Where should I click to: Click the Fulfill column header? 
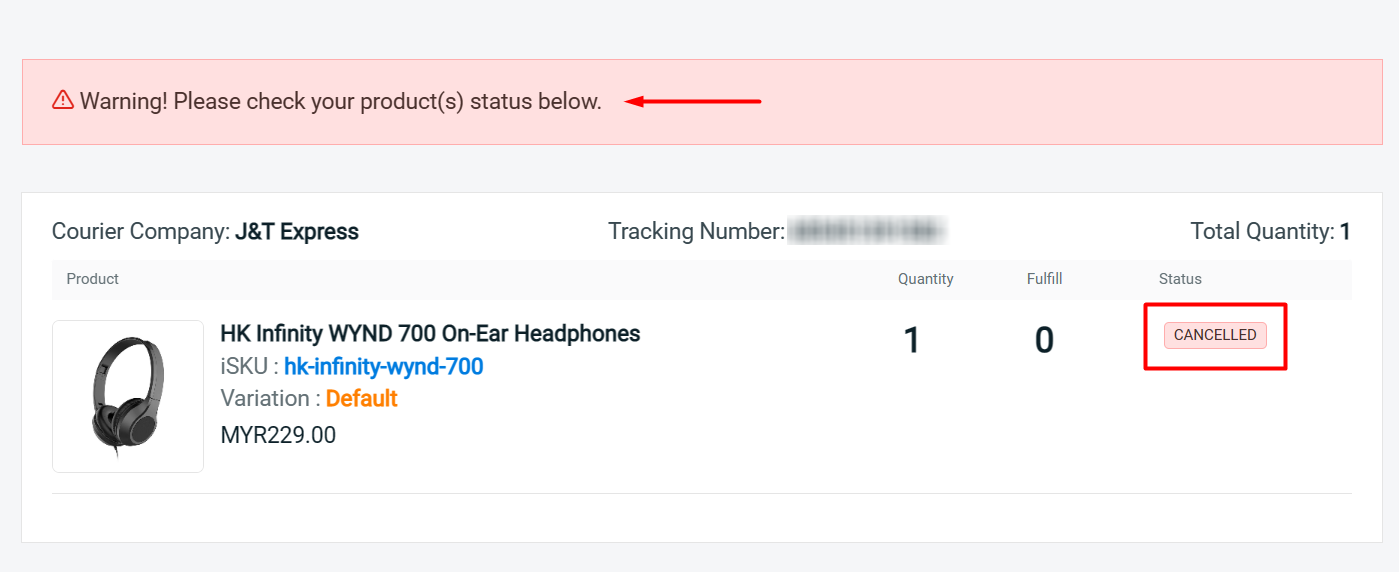coord(1044,279)
